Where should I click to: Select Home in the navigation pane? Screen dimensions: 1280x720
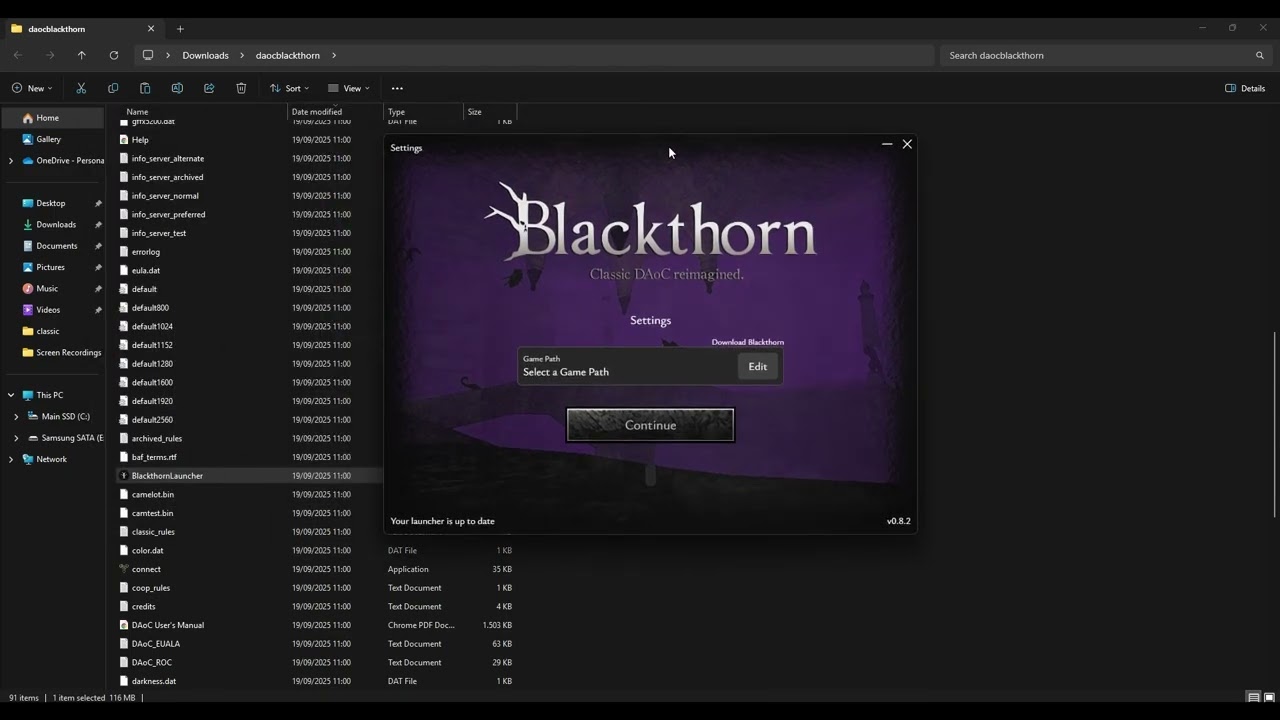point(52,118)
